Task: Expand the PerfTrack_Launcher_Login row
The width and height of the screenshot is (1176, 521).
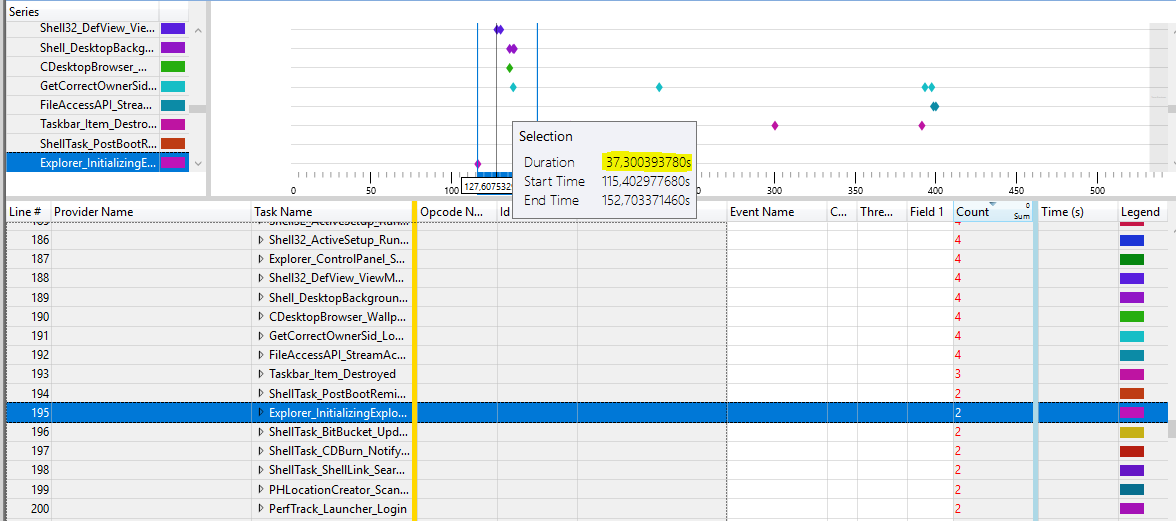Action: pos(261,509)
